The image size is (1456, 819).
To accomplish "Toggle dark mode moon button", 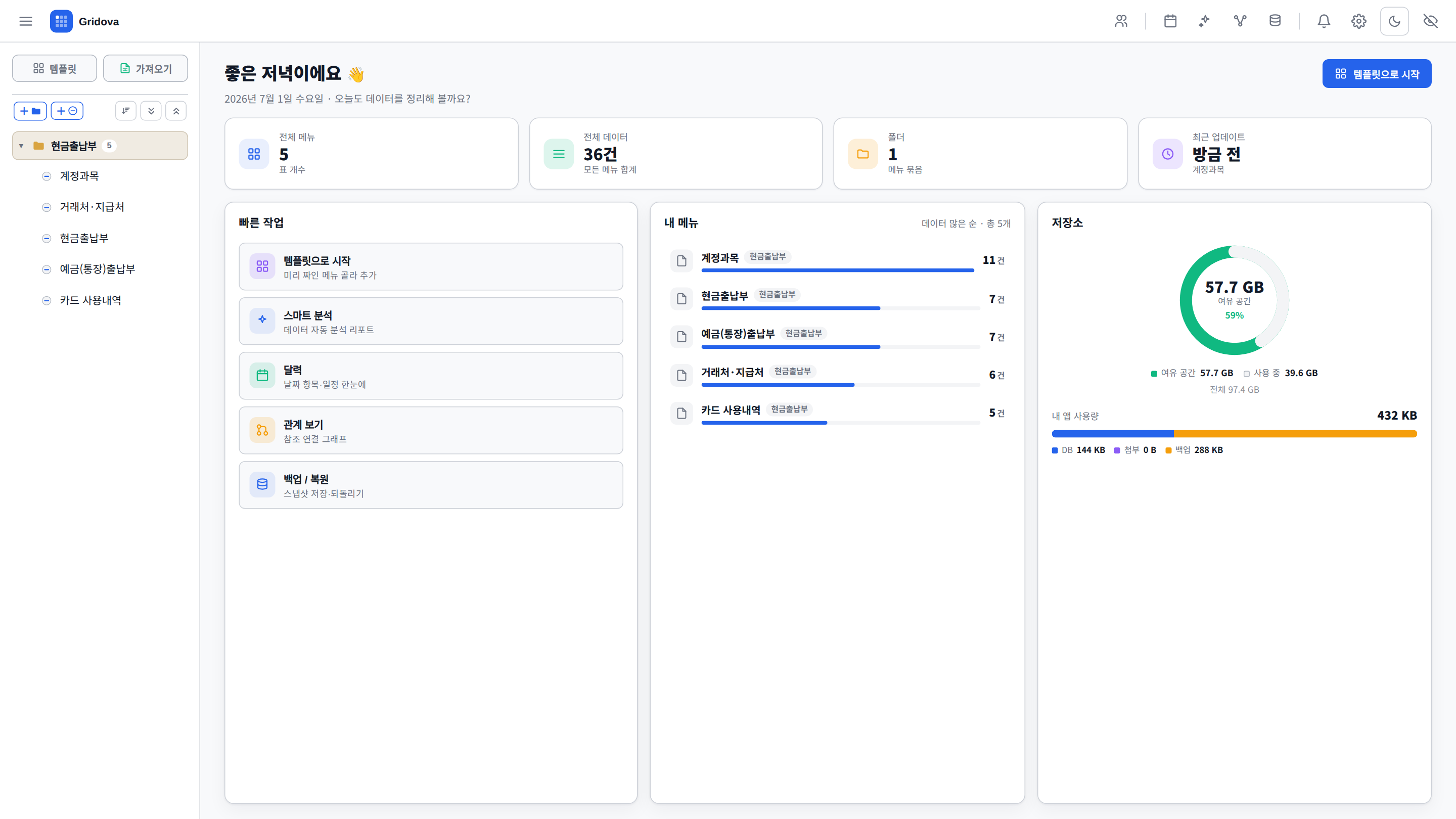I will point(1394,21).
